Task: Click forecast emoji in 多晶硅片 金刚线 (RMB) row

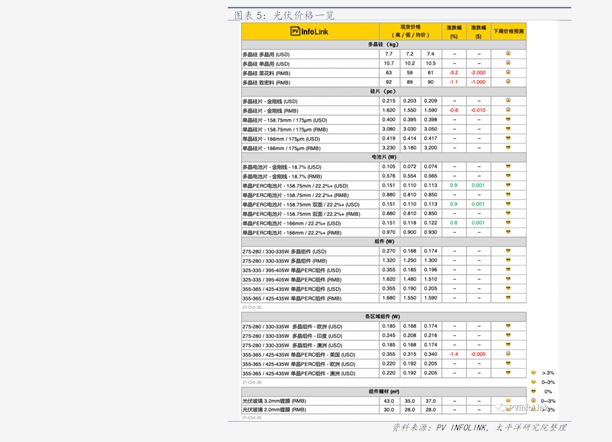Action: [x=508, y=110]
